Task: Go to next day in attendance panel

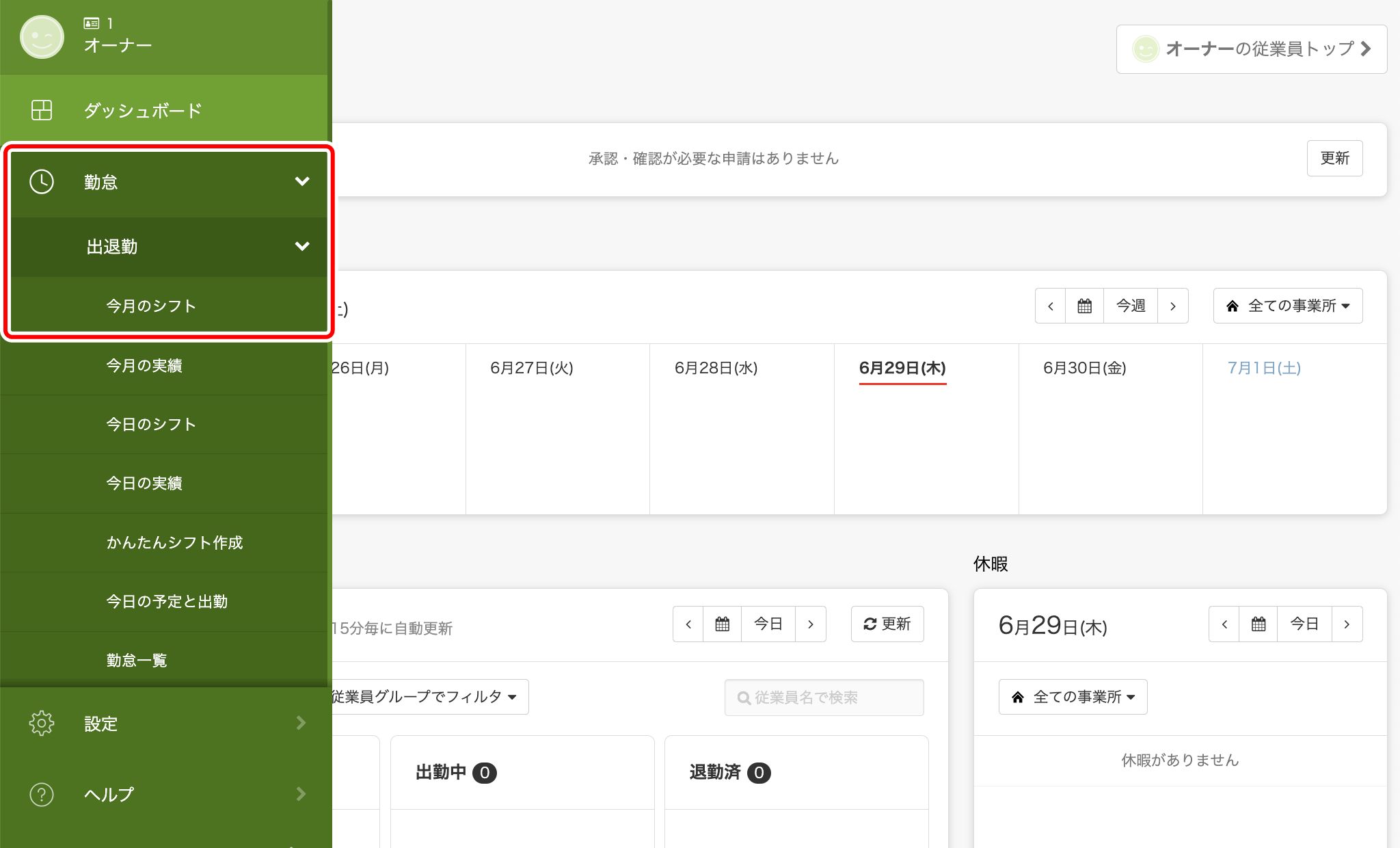Action: coord(811,624)
